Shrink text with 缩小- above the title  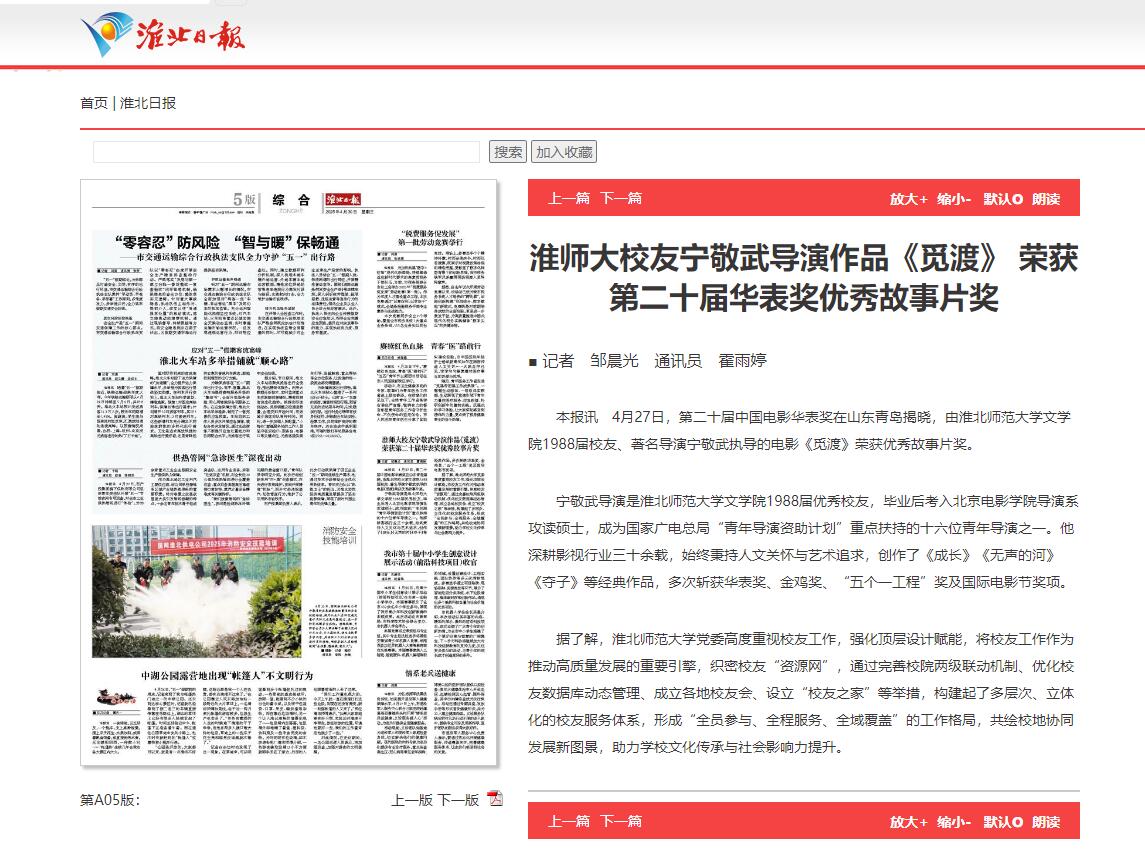click(x=954, y=199)
